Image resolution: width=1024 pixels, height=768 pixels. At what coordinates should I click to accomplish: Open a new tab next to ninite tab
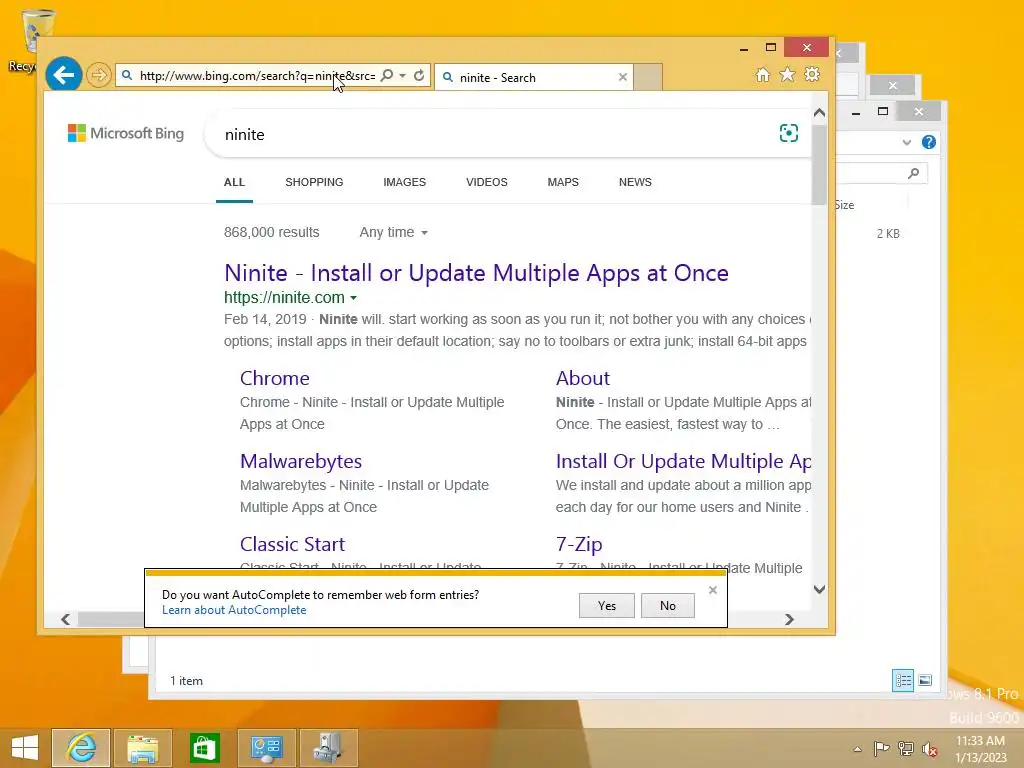[x=648, y=77]
